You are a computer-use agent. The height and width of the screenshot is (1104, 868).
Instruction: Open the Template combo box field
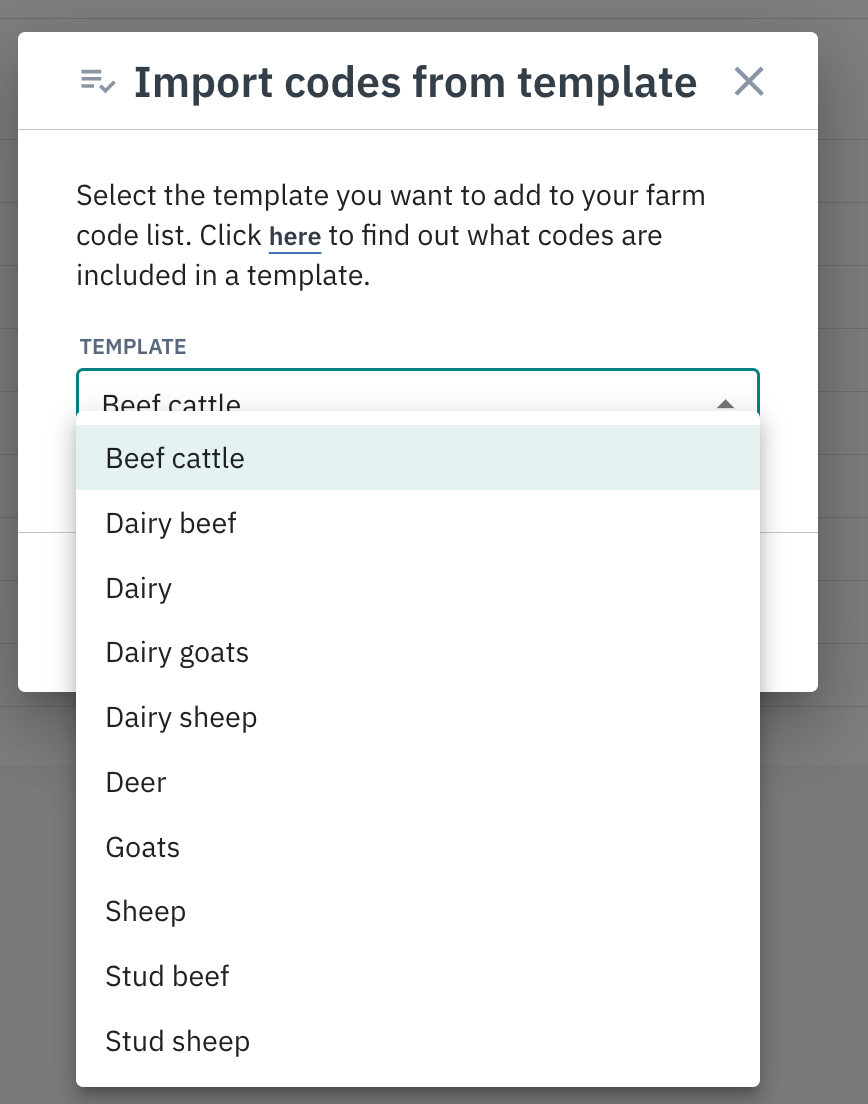tap(400, 398)
